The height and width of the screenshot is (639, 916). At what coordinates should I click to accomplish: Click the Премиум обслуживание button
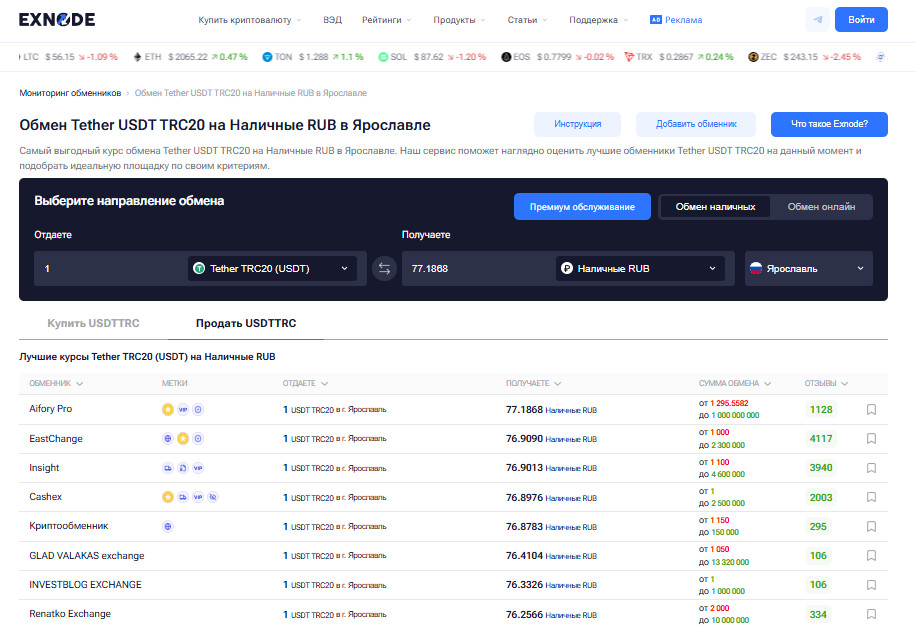tap(582, 207)
